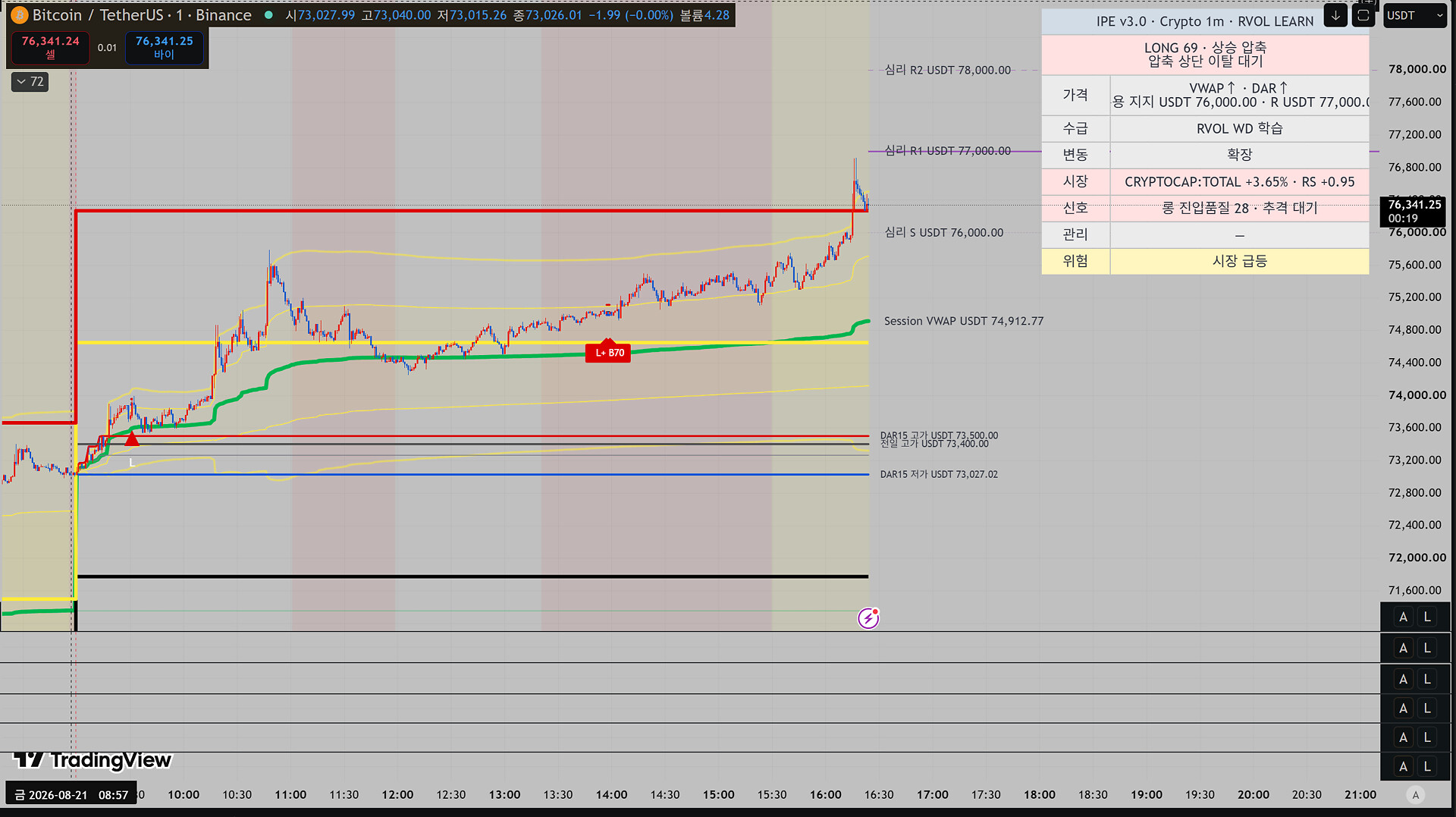Image resolution: width=1456 pixels, height=817 pixels.
Task: Click the 시장 row label
Action: 1075,182
